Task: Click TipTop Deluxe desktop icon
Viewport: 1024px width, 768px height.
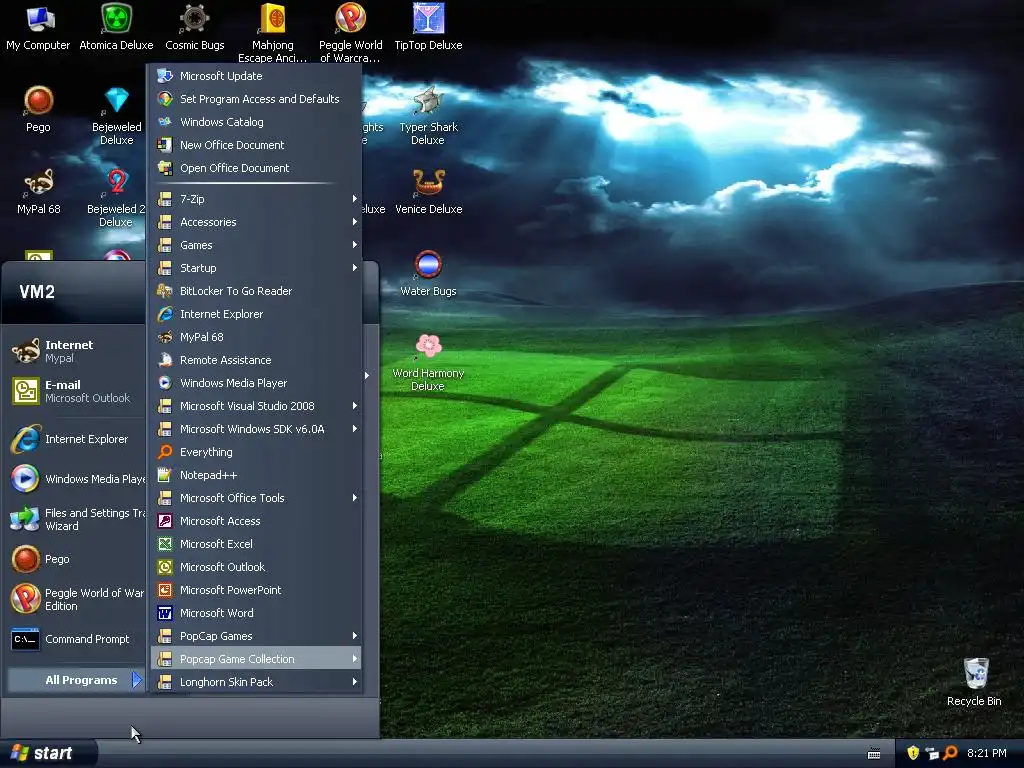Action: pos(428,27)
